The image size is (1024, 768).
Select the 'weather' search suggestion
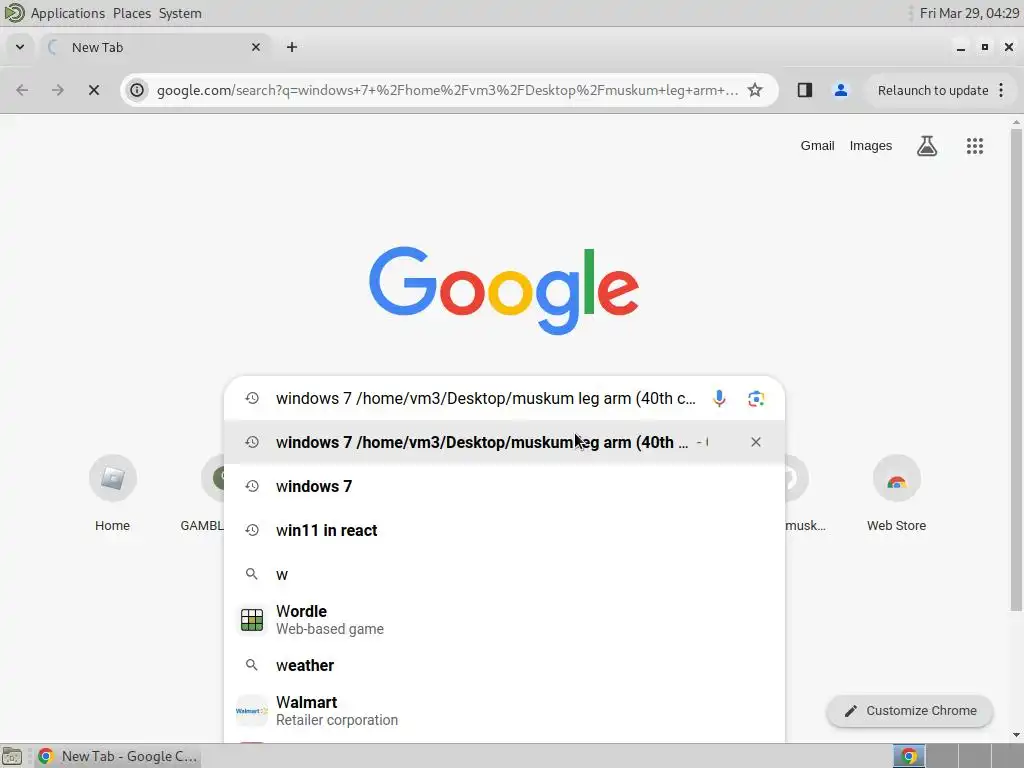pyautogui.click(x=504, y=665)
